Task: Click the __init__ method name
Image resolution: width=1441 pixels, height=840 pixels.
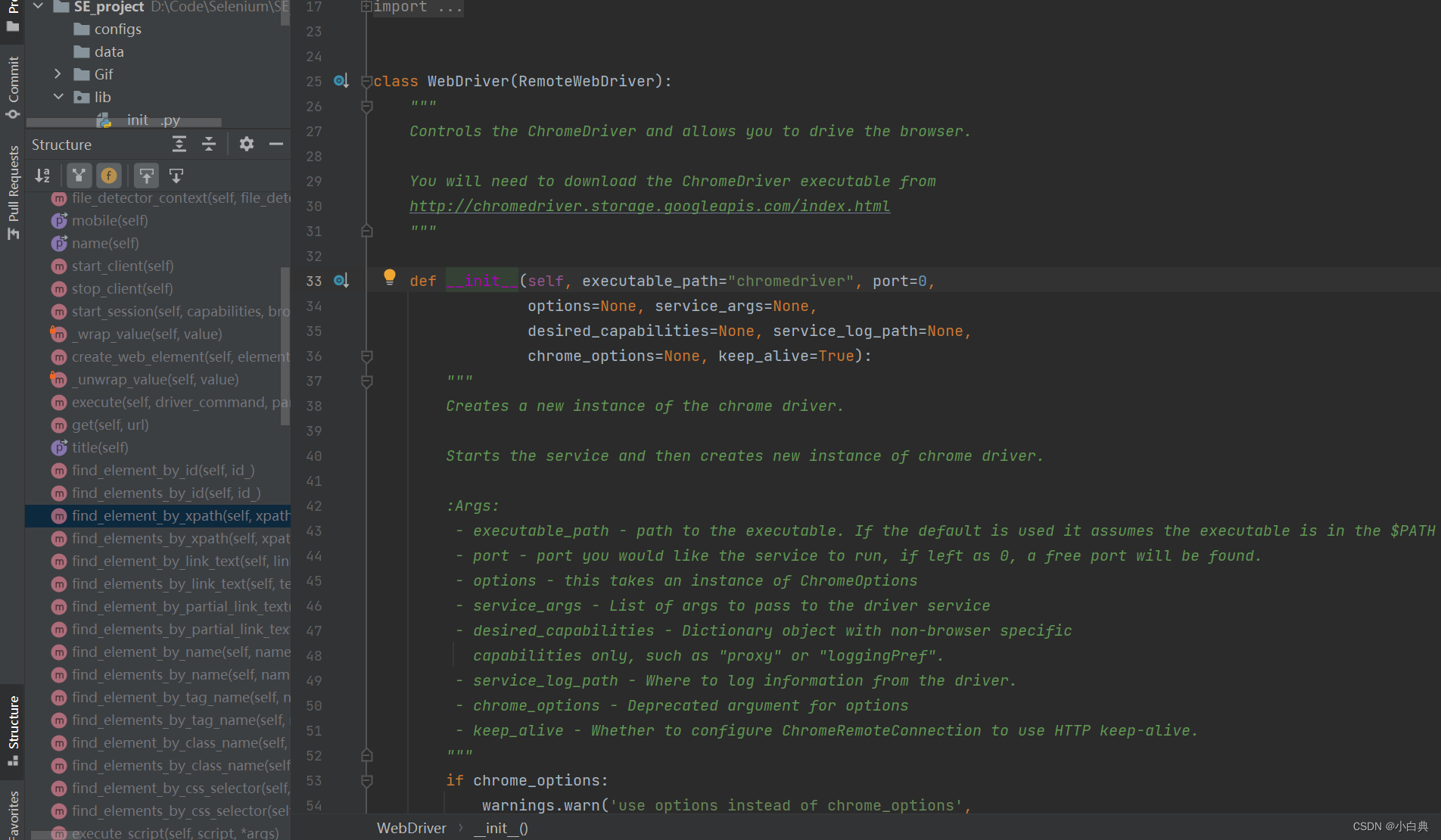Action: pyautogui.click(x=482, y=281)
